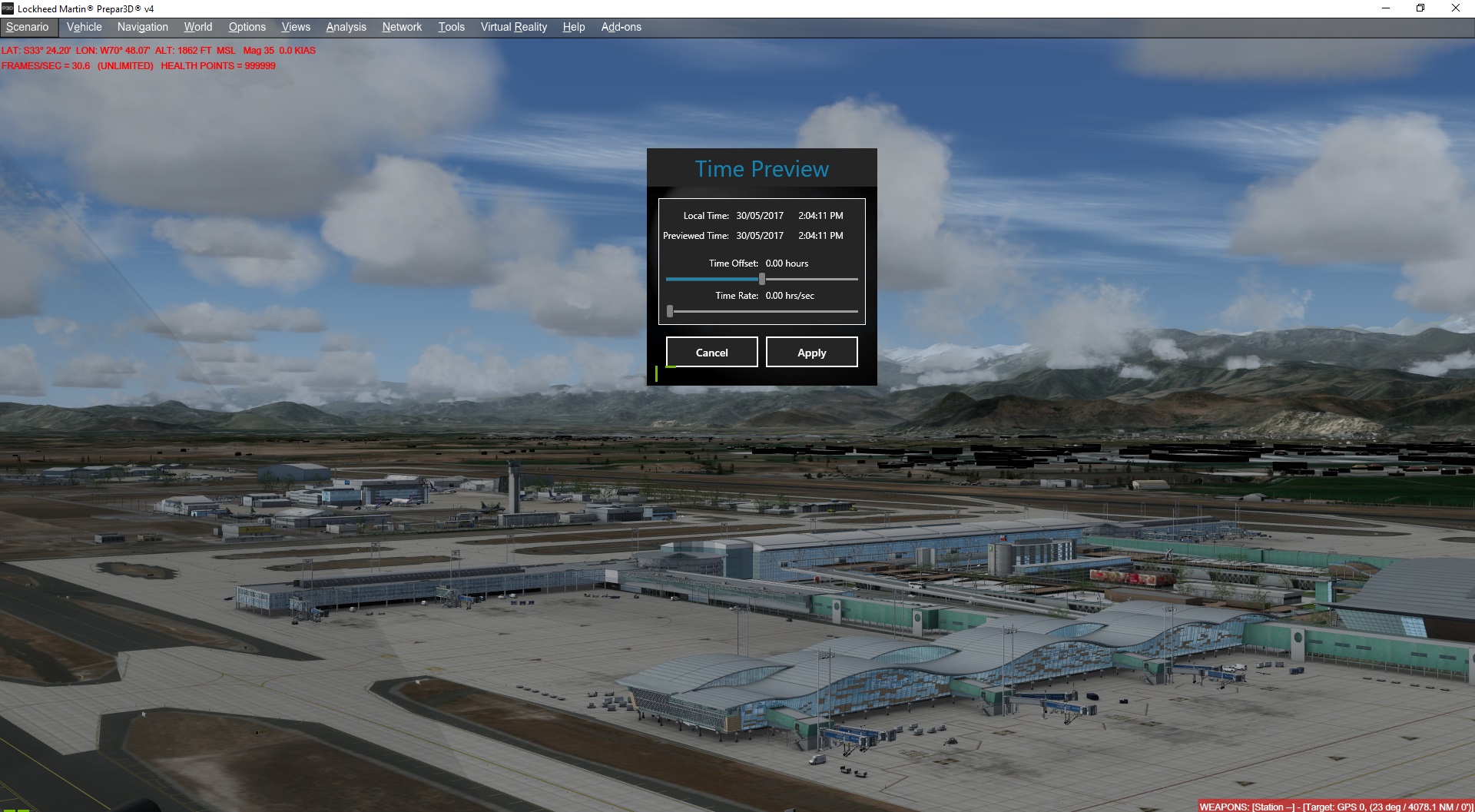Image resolution: width=1475 pixels, height=812 pixels.
Task: Click the Time Rate value 0.00 hrs/sec
Action: tap(790, 296)
